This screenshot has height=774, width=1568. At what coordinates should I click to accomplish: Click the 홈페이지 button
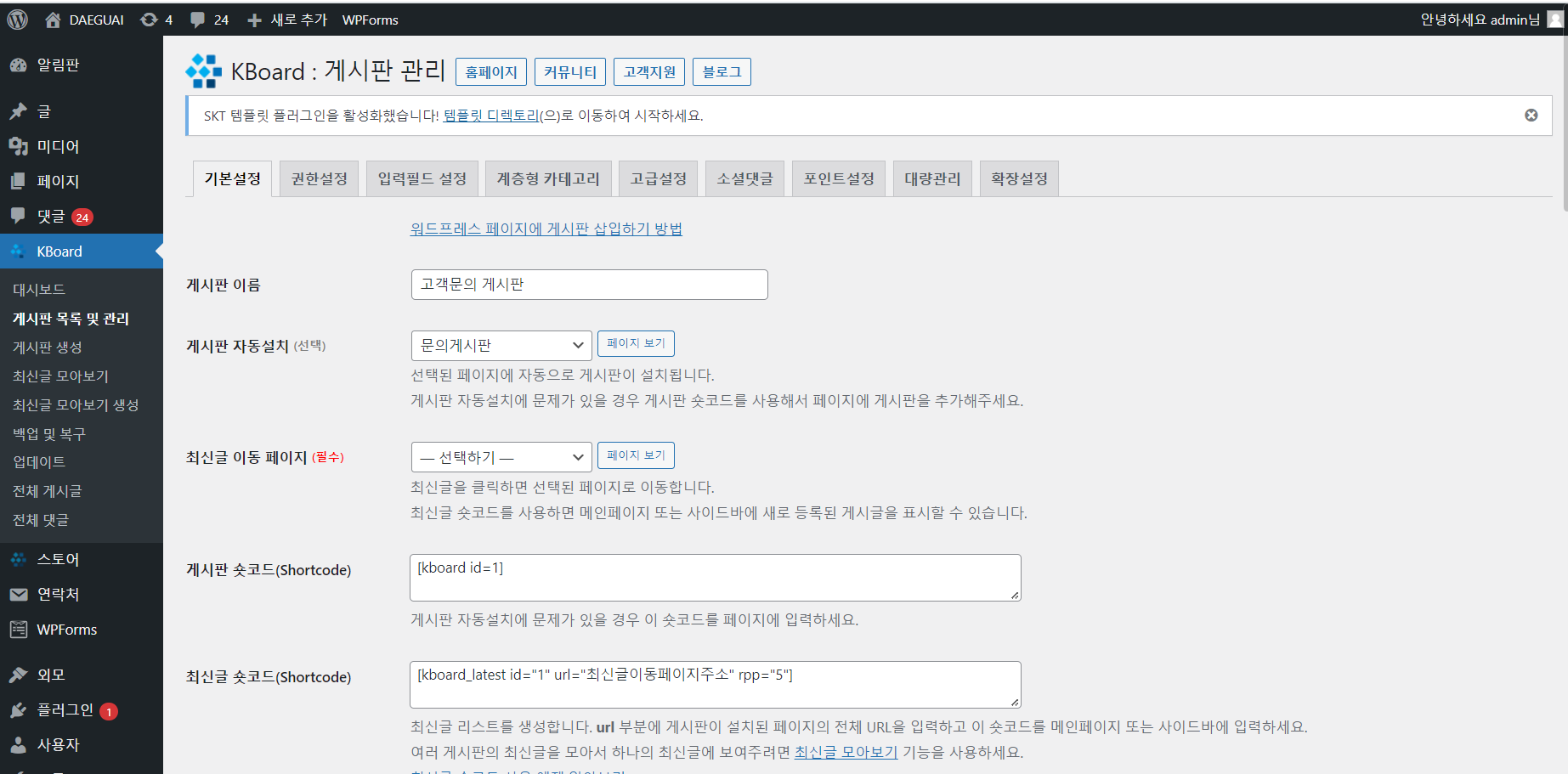491,72
